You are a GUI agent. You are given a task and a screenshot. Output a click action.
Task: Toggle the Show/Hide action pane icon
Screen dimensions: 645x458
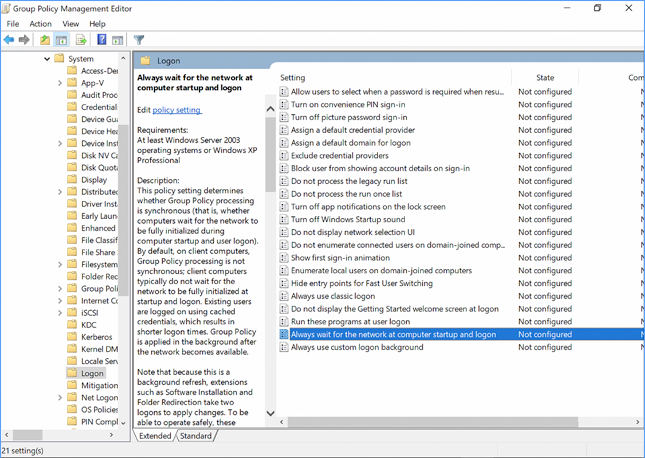click(117, 40)
